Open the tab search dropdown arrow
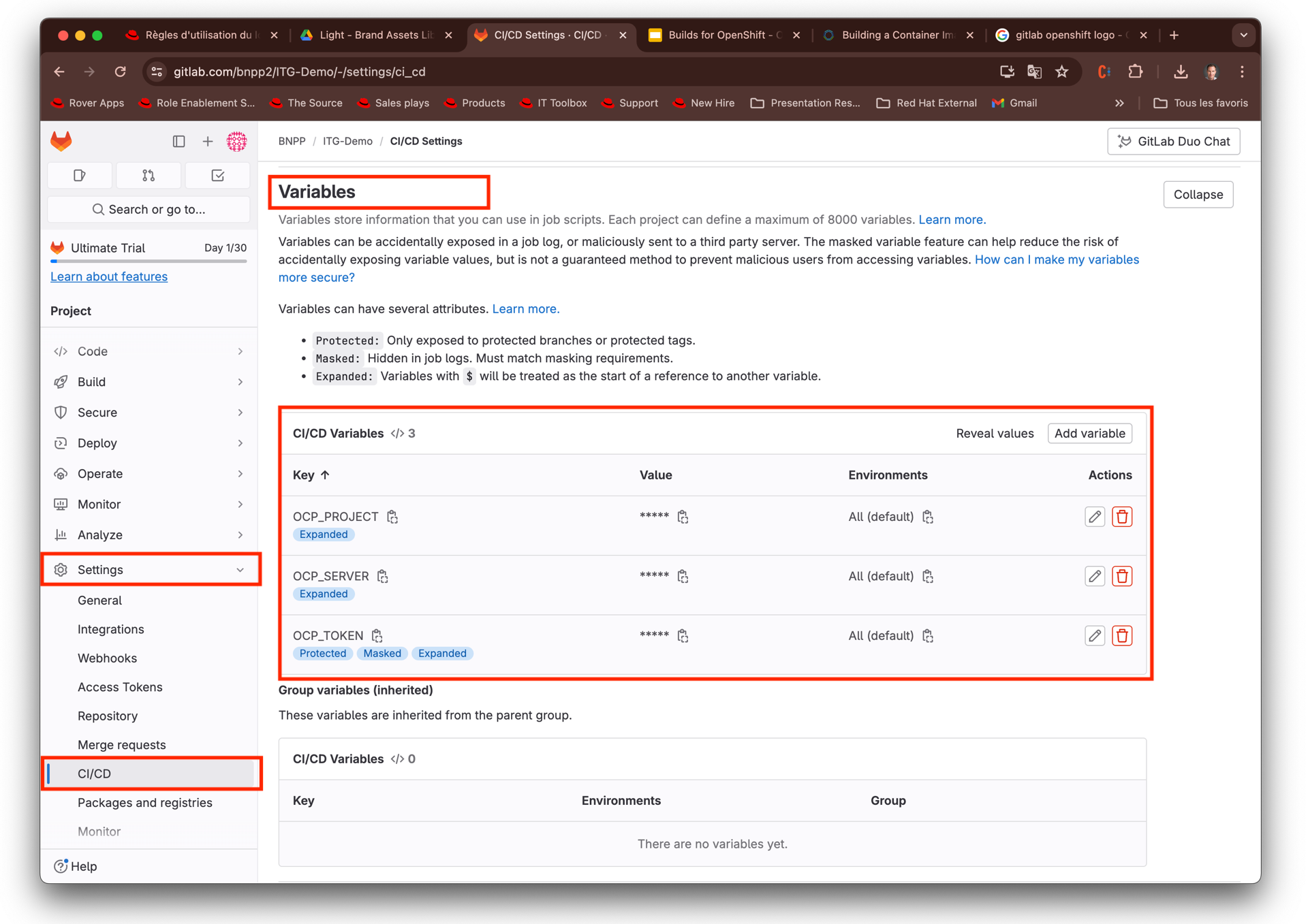The width and height of the screenshot is (1308, 924). click(x=1243, y=35)
